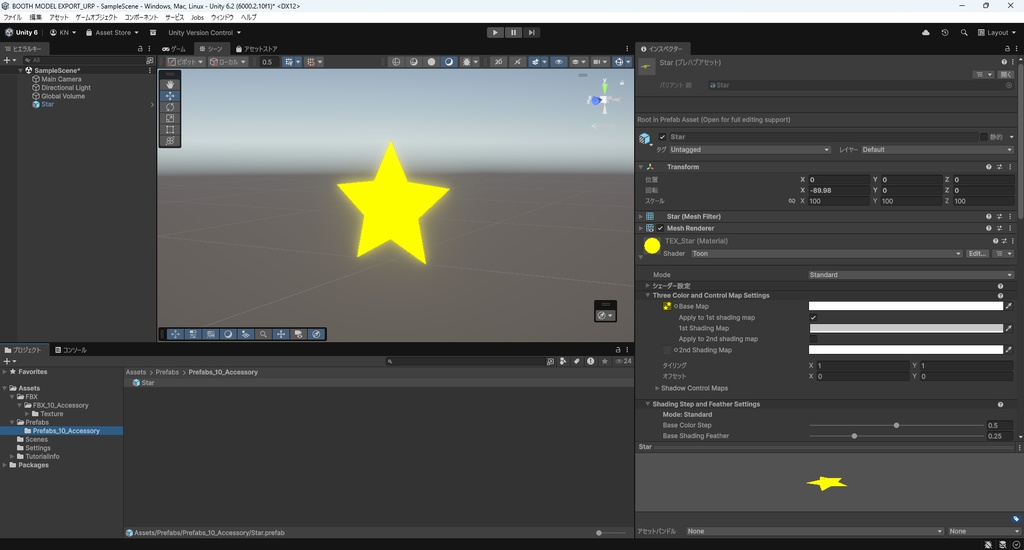Click the Edit... shader button

pyautogui.click(x=978, y=253)
